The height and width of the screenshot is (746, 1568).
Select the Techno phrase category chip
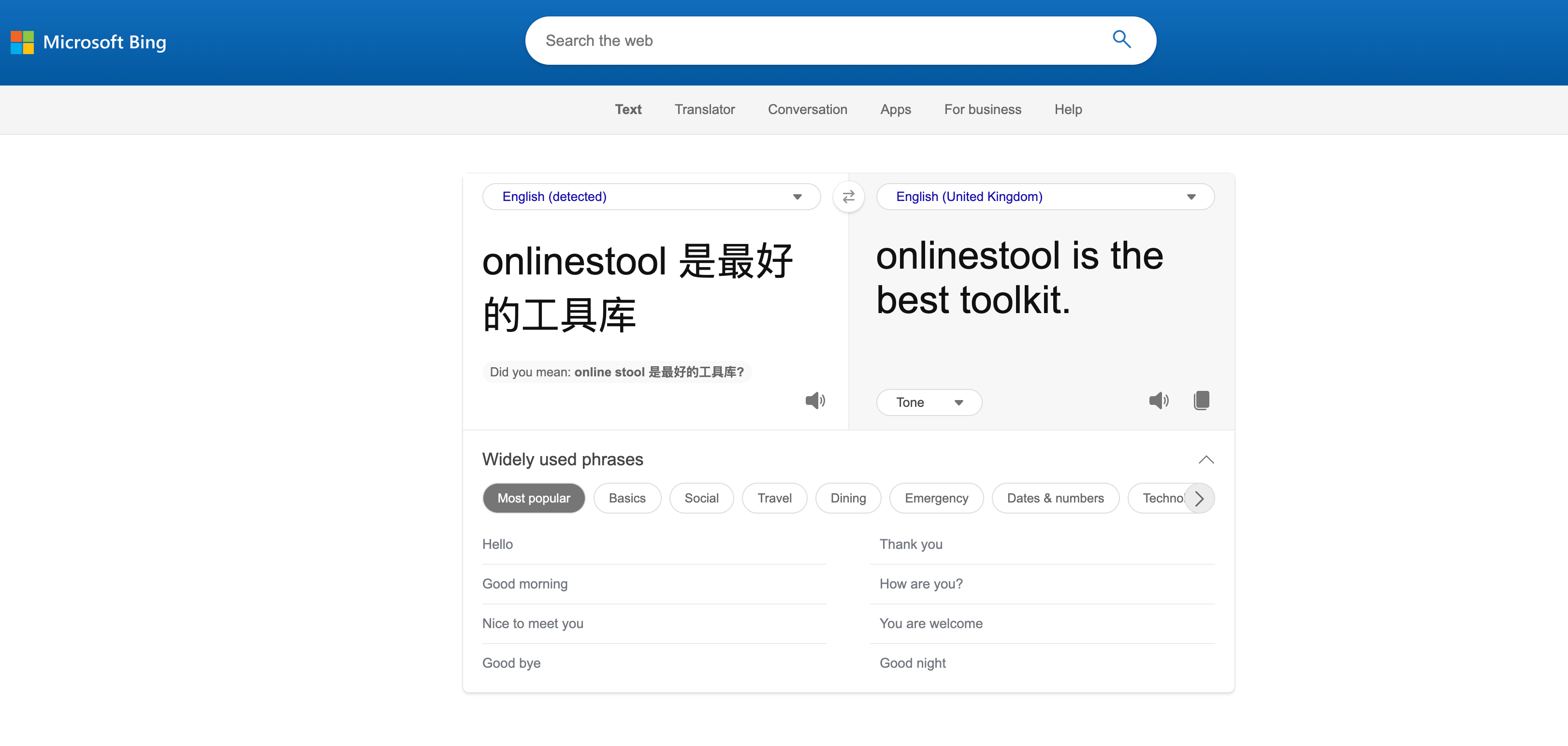coord(1157,498)
